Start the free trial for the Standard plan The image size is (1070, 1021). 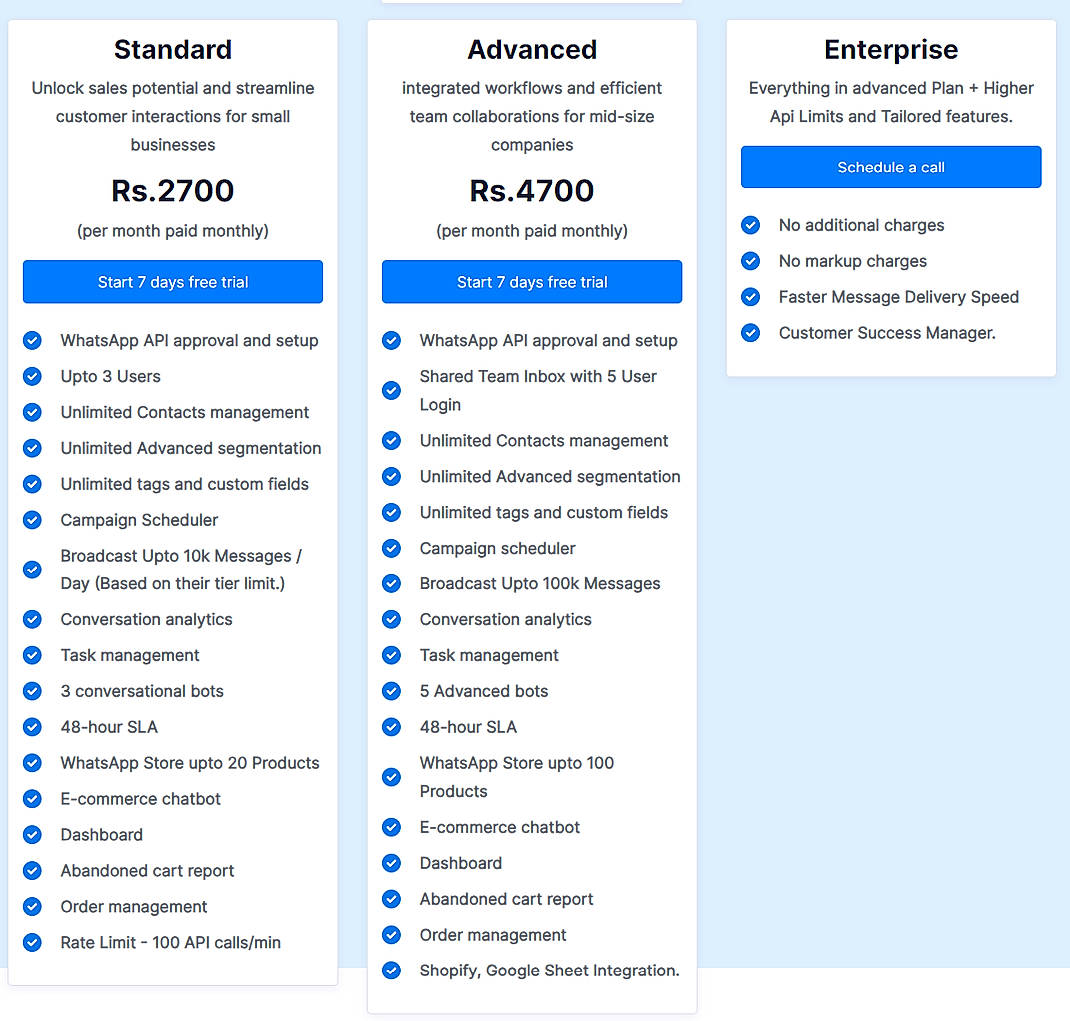click(172, 282)
